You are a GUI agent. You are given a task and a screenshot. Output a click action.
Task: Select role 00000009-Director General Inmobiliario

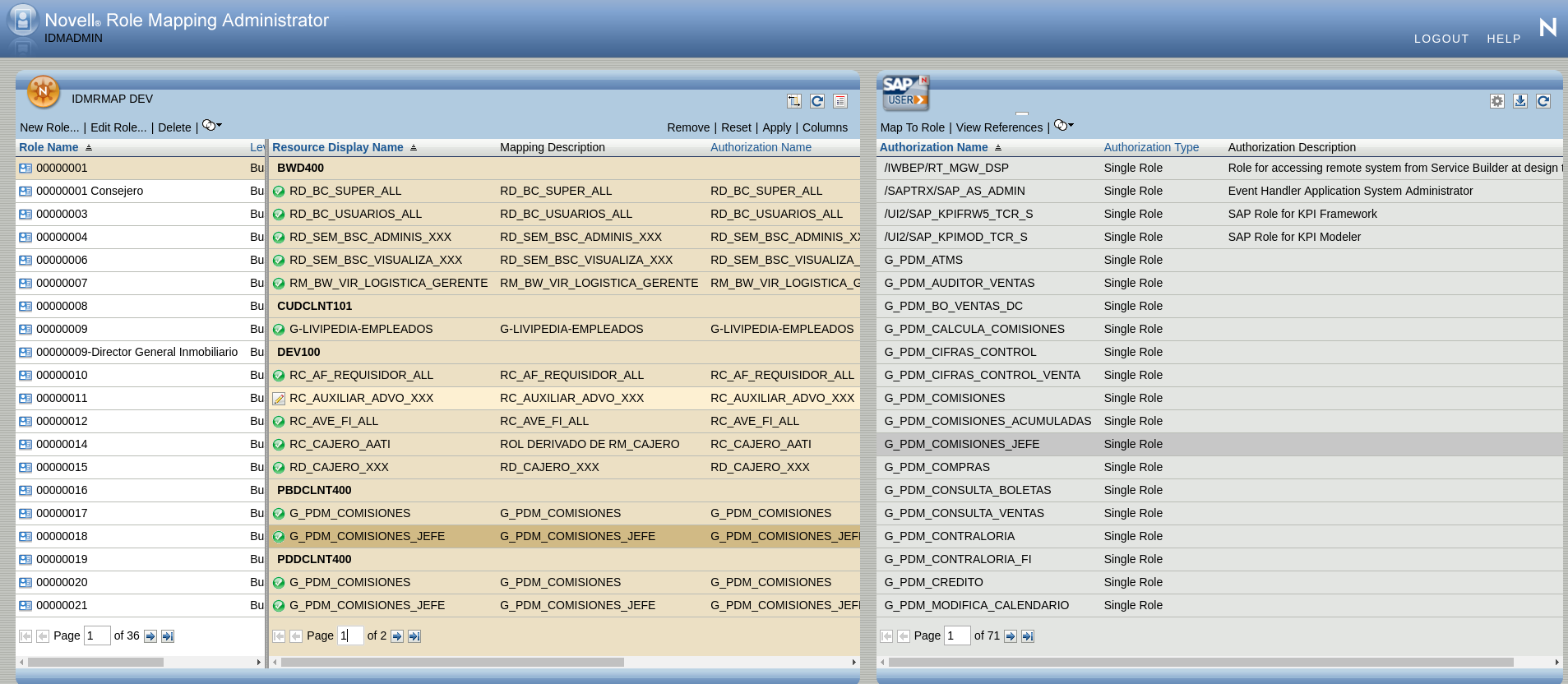136,352
